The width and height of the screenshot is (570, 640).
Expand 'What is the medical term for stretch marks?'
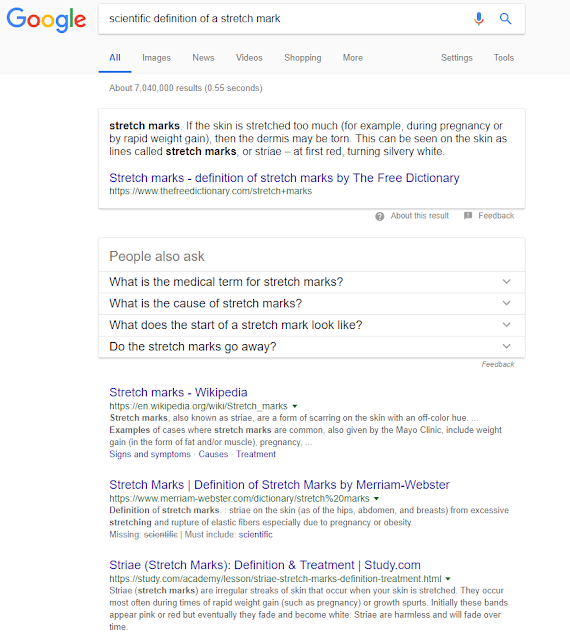(x=312, y=282)
